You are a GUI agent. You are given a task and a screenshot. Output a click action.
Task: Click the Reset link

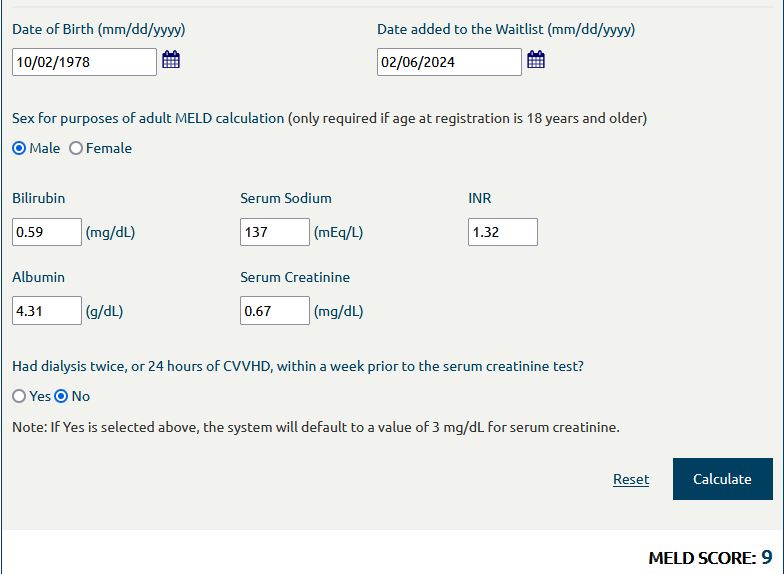click(x=631, y=479)
